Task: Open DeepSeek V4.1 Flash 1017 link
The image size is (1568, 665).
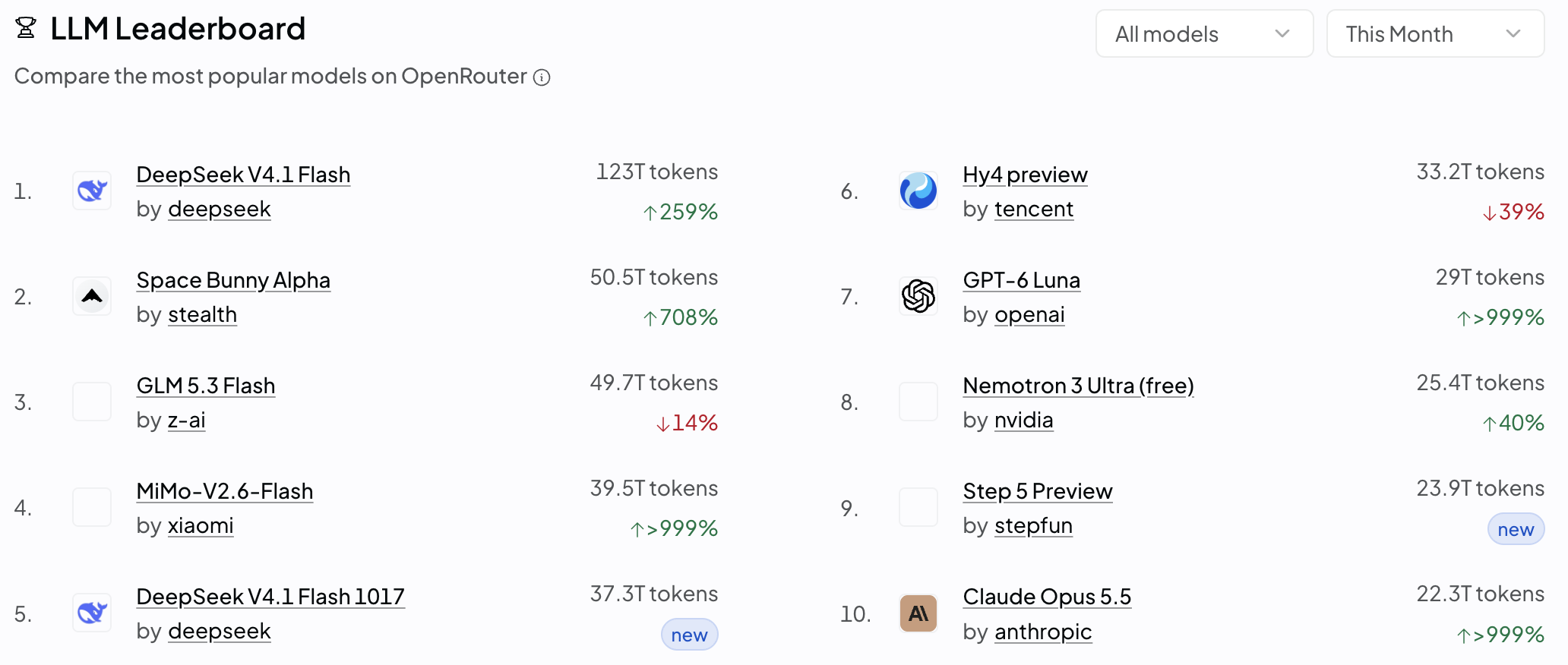Action: [270, 597]
